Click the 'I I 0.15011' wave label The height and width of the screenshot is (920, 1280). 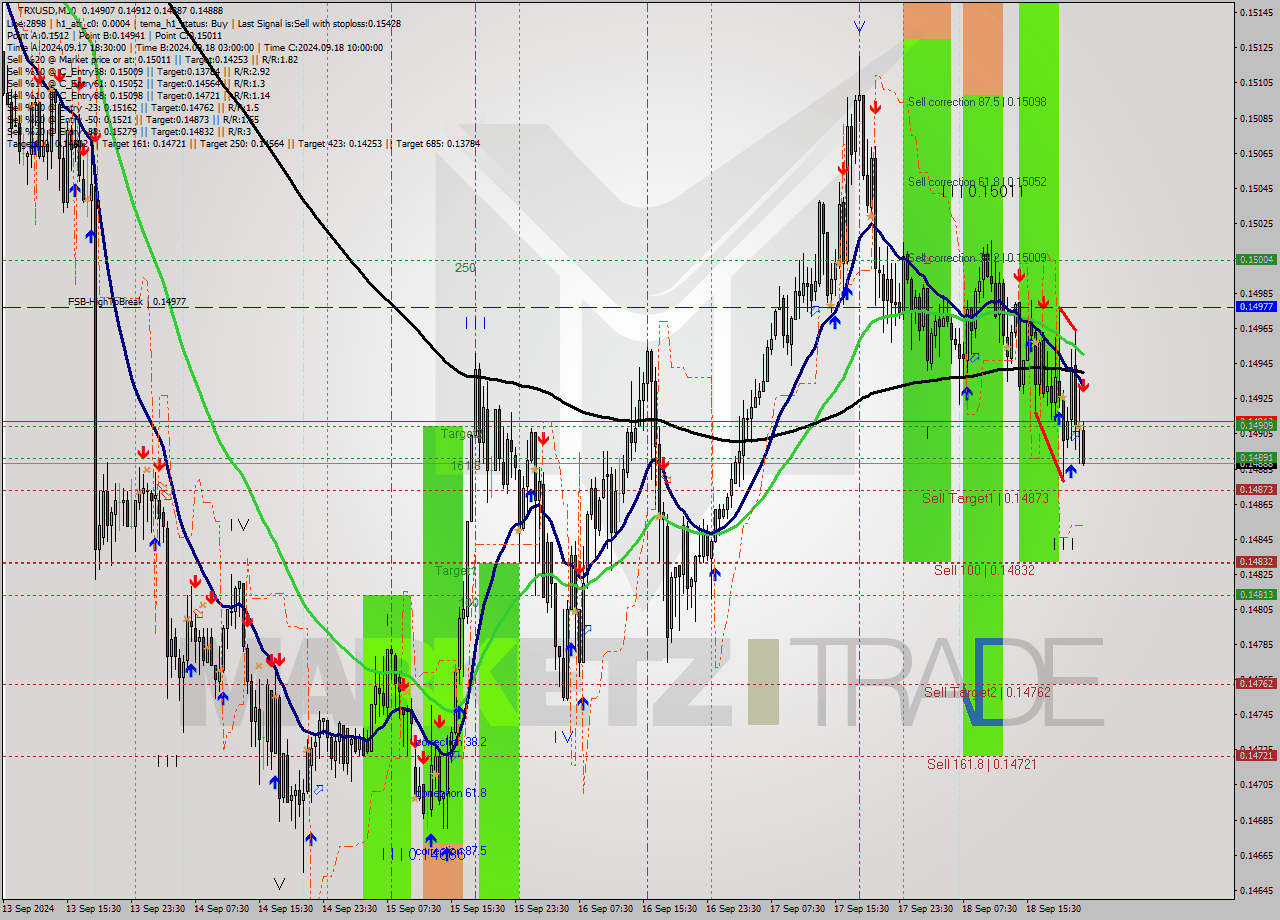click(983, 191)
